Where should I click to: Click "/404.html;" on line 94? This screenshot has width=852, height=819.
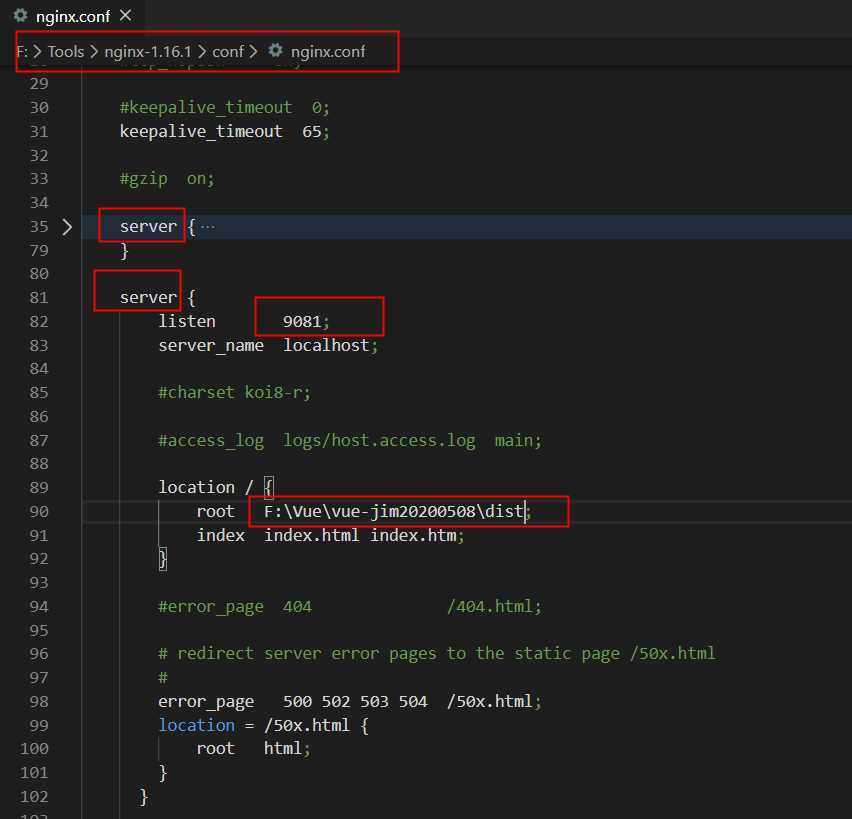pyautogui.click(x=494, y=607)
